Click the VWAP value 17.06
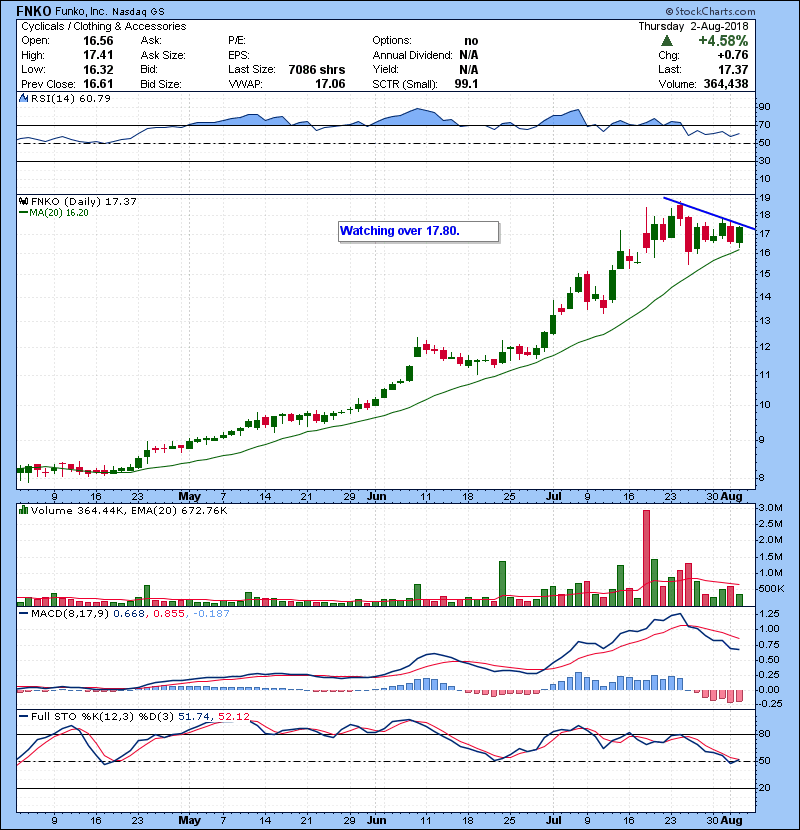This screenshot has height=830, width=800. tap(330, 84)
